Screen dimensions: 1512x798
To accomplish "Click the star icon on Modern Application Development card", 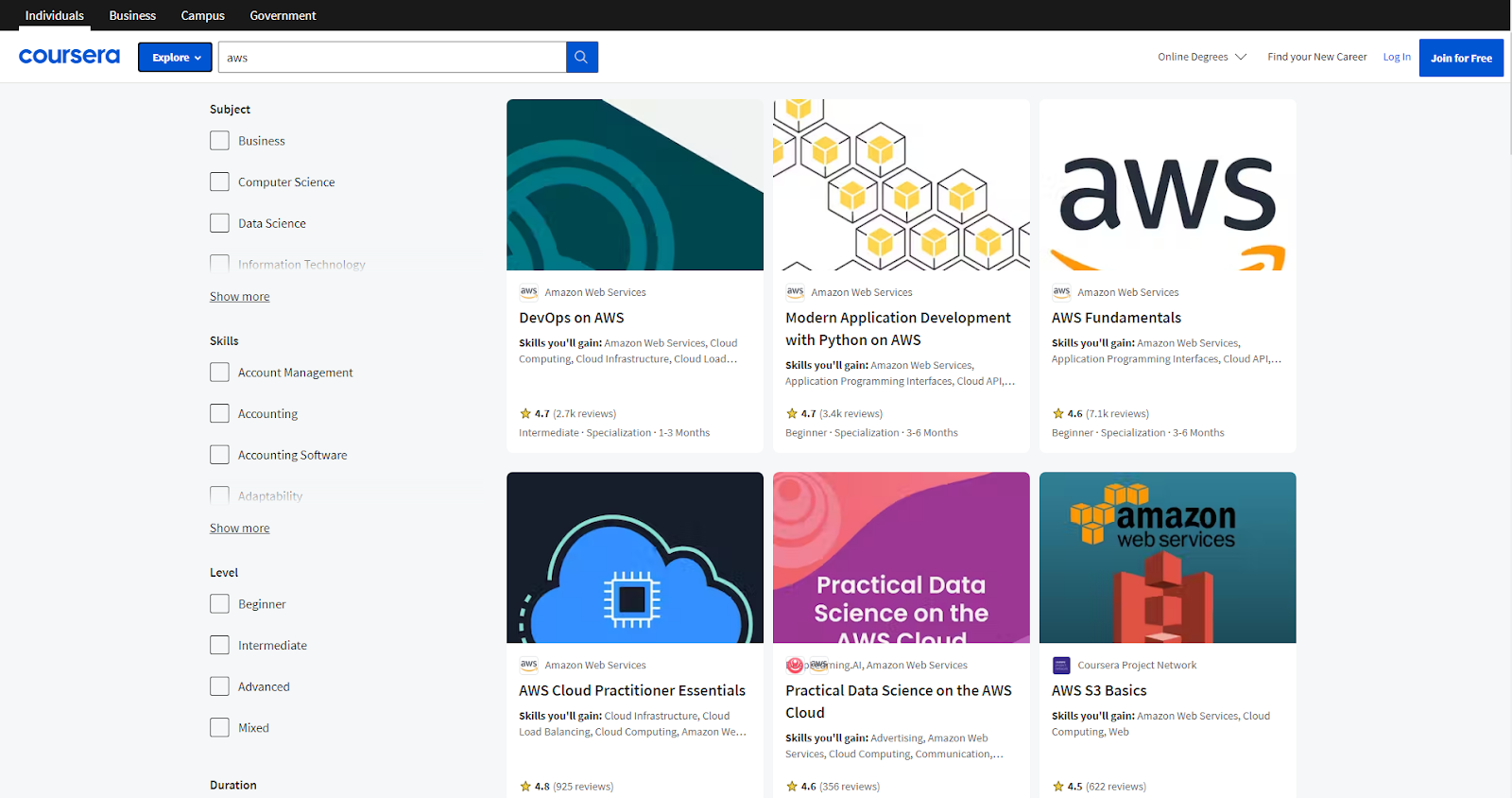I will (792, 413).
